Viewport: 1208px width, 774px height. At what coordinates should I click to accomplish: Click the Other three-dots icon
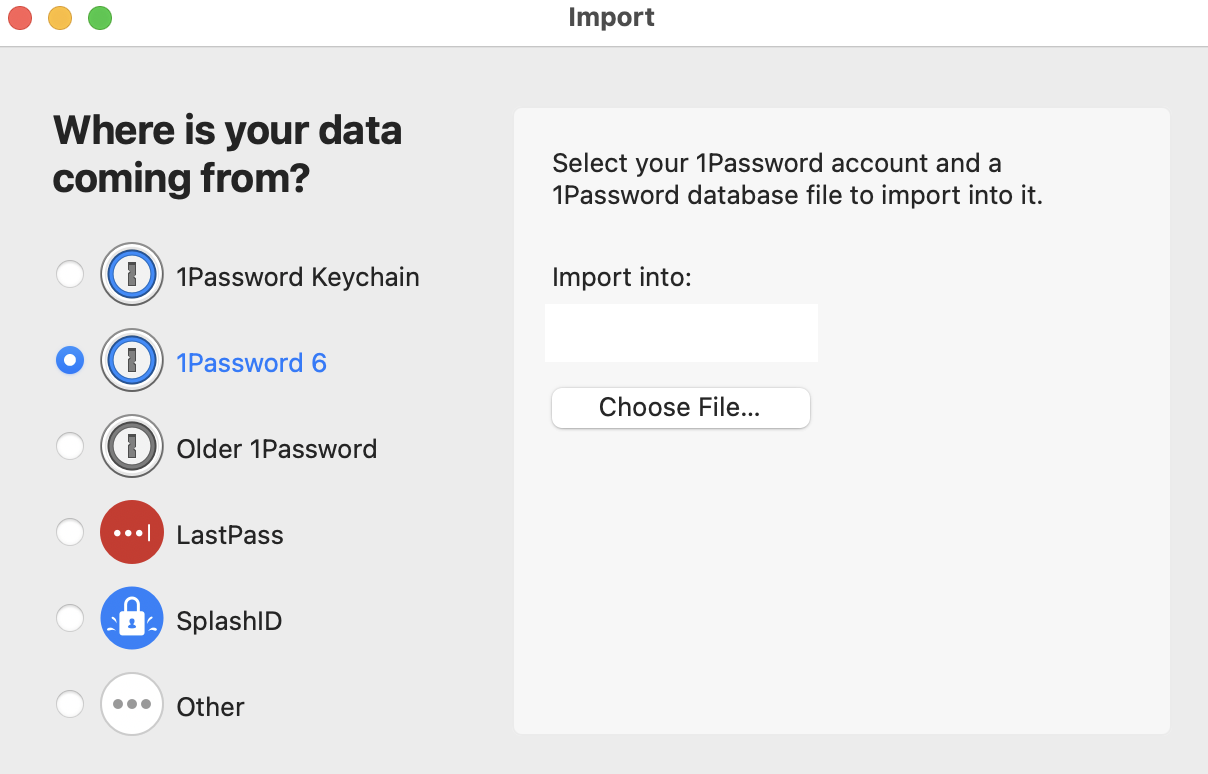point(131,704)
